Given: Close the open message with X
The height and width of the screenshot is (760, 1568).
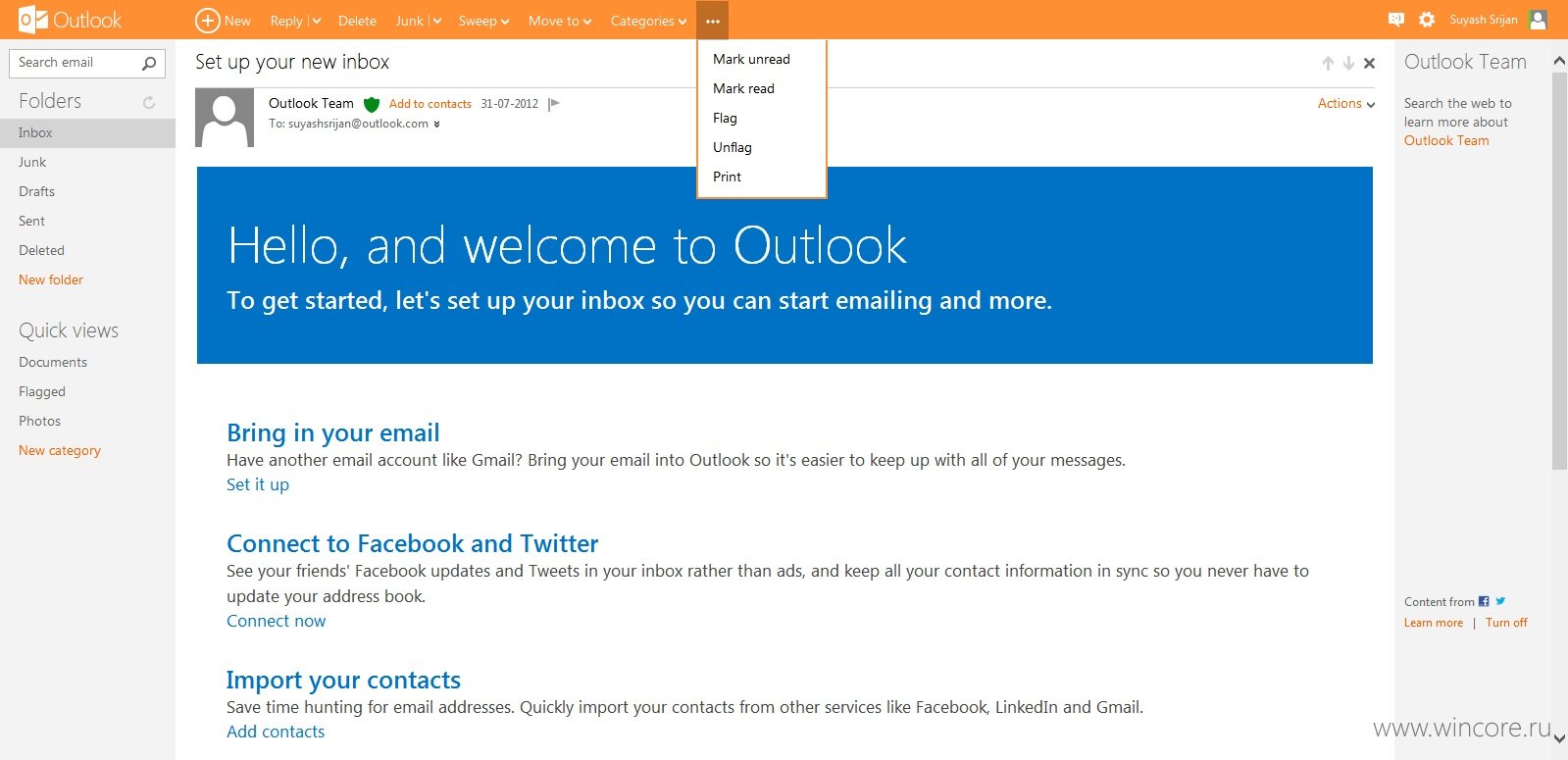Looking at the screenshot, I should click(x=1369, y=63).
